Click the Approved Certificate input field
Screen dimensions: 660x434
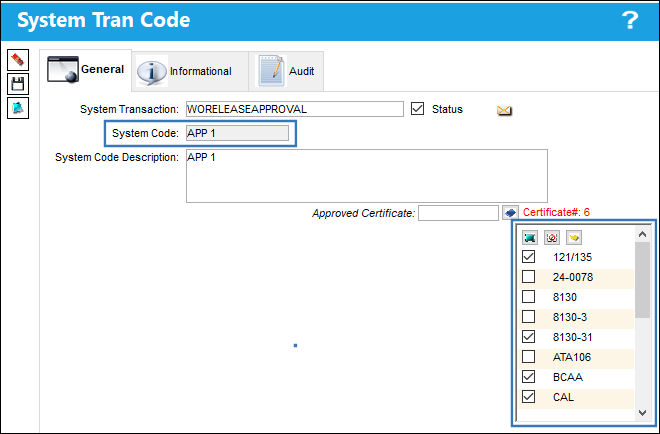(458, 213)
